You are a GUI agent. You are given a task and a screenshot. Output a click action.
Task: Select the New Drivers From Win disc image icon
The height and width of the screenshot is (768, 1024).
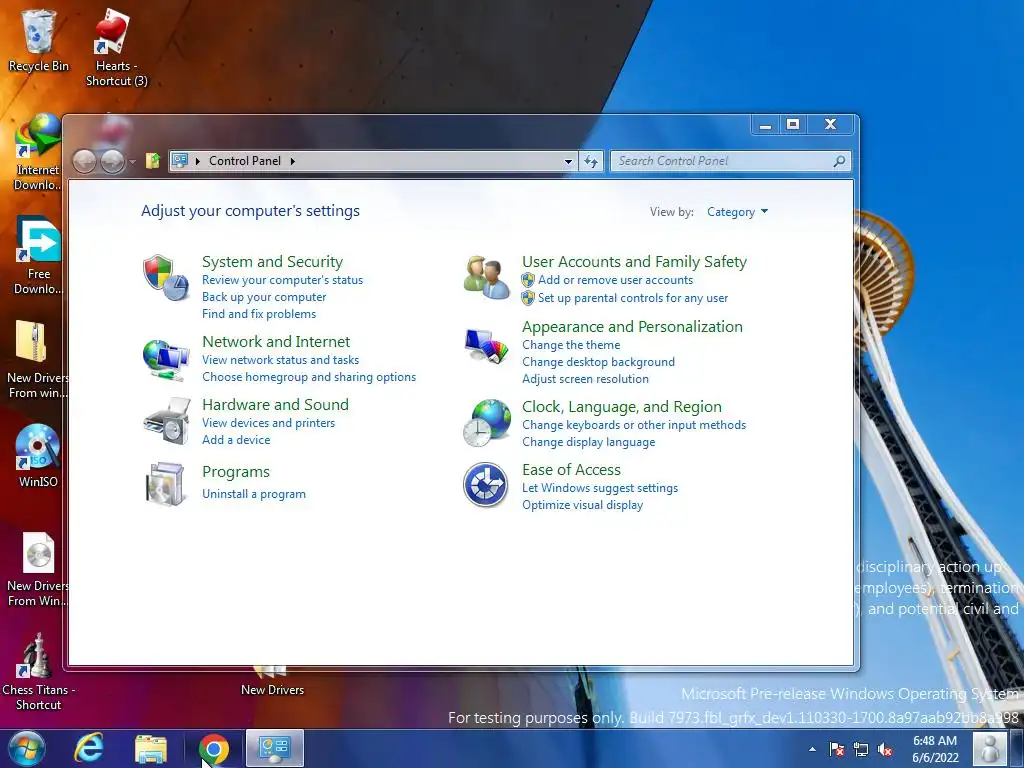tap(37, 568)
